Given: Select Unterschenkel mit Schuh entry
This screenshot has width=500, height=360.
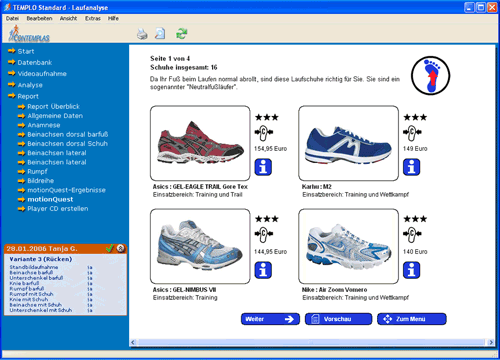Looking at the screenshot, I should pos(41,310).
